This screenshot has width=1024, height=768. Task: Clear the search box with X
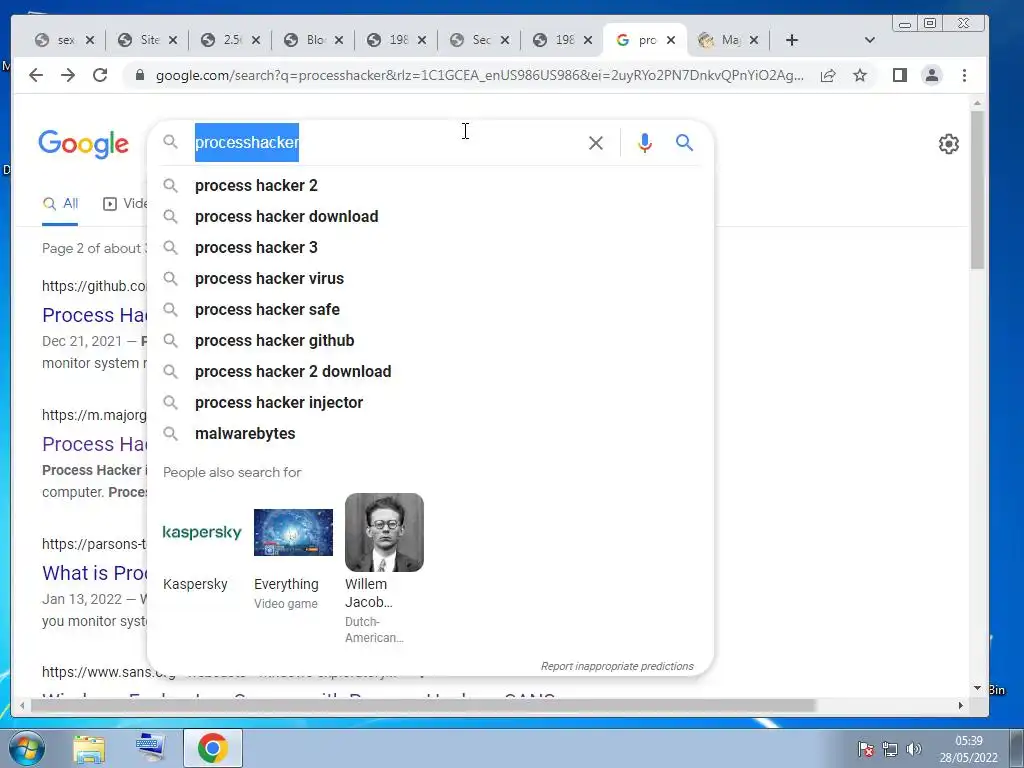click(596, 143)
